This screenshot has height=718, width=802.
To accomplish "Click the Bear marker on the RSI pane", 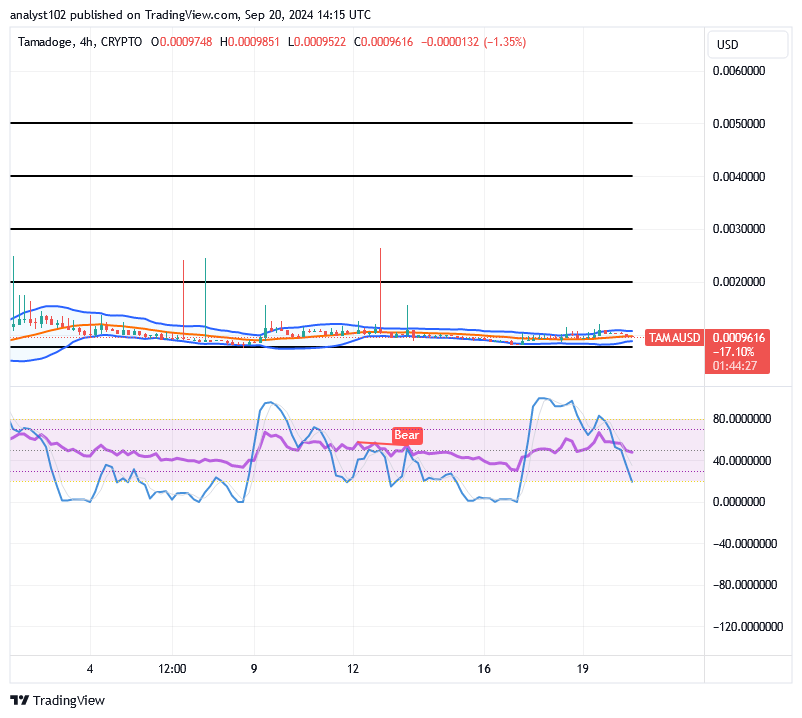I will coord(406,435).
